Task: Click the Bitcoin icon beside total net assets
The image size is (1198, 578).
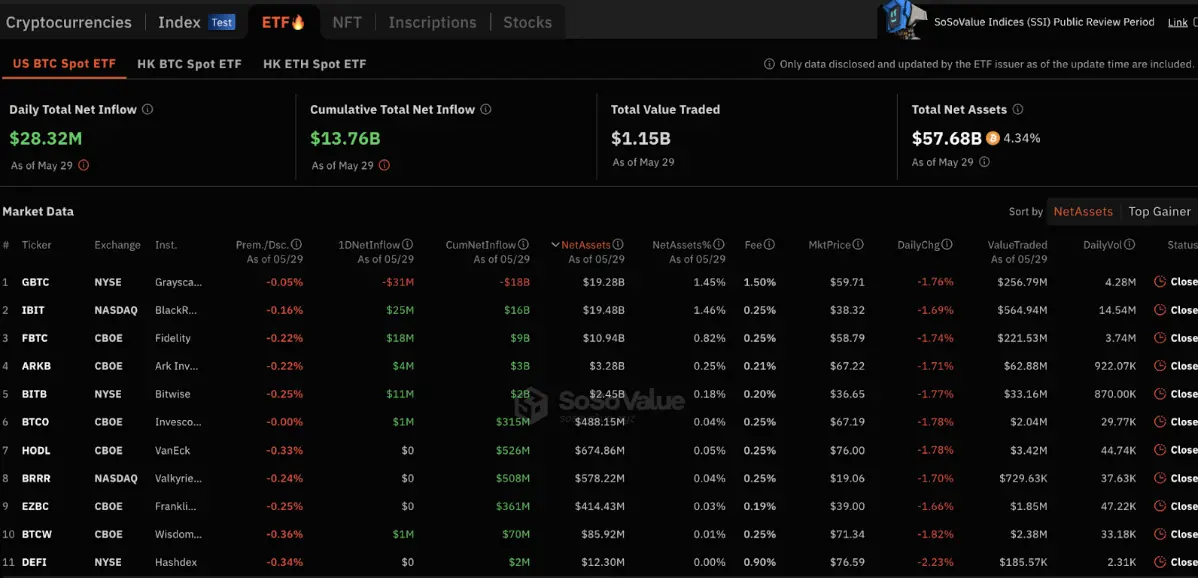Action: (993, 139)
